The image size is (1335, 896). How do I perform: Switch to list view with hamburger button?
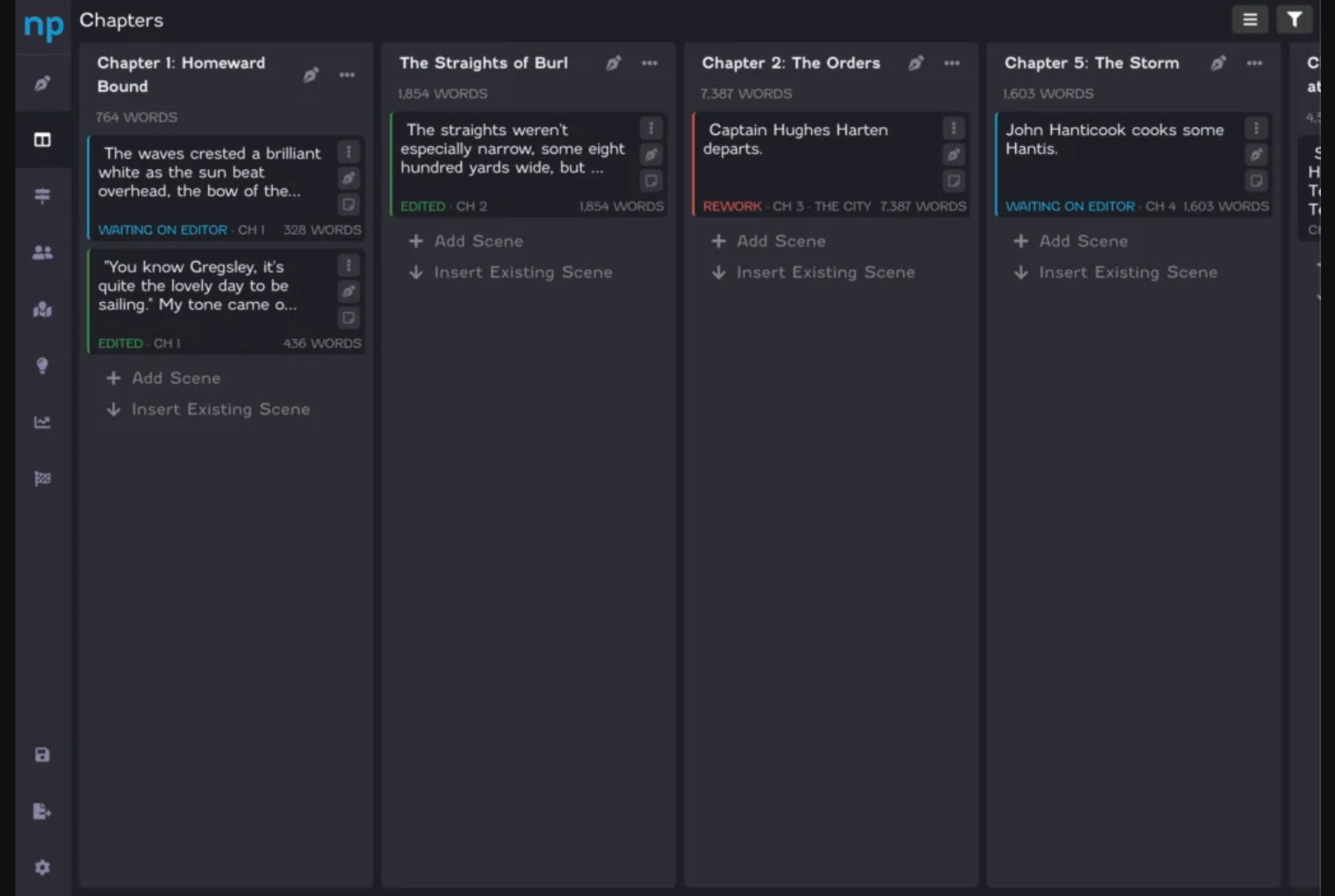(x=1249, y=20)
